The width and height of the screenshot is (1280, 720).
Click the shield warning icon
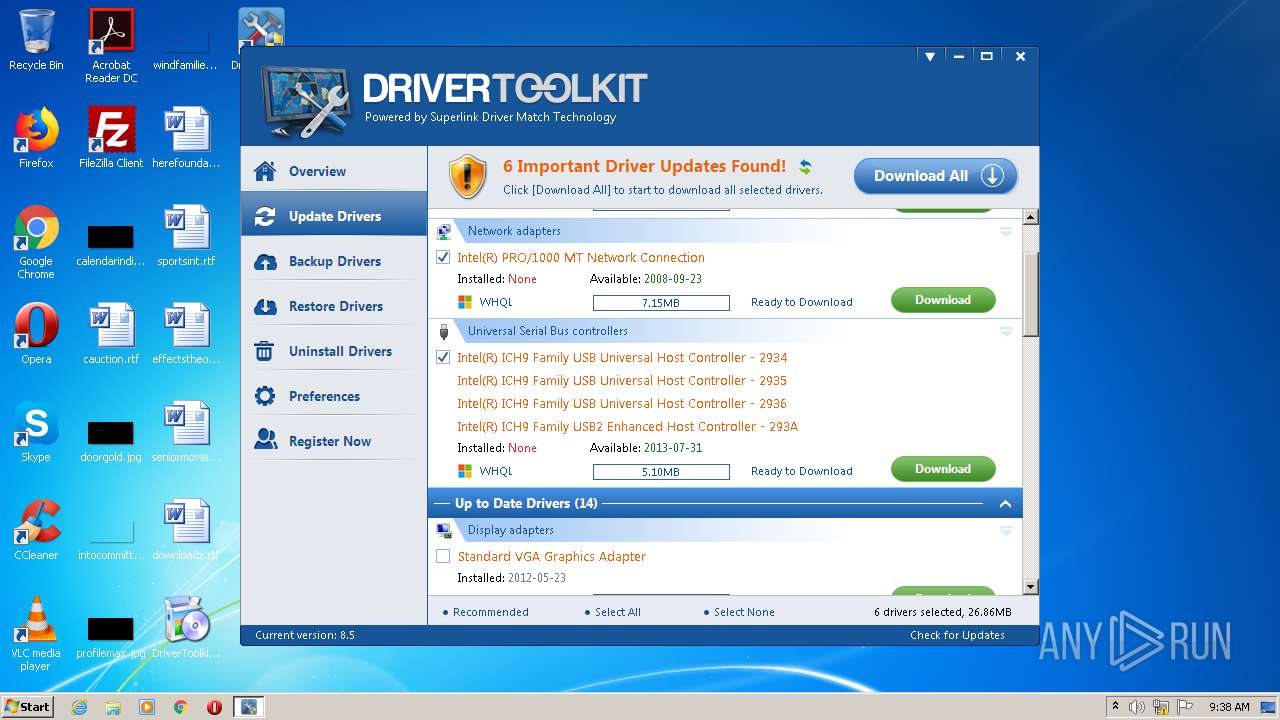pos(468,176)
